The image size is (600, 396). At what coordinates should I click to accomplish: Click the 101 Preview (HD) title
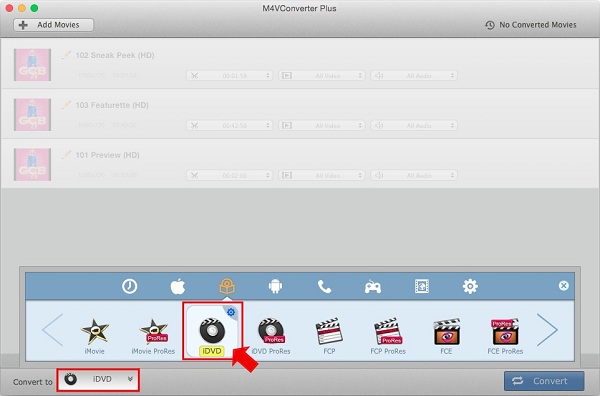(x=108, y=155)
